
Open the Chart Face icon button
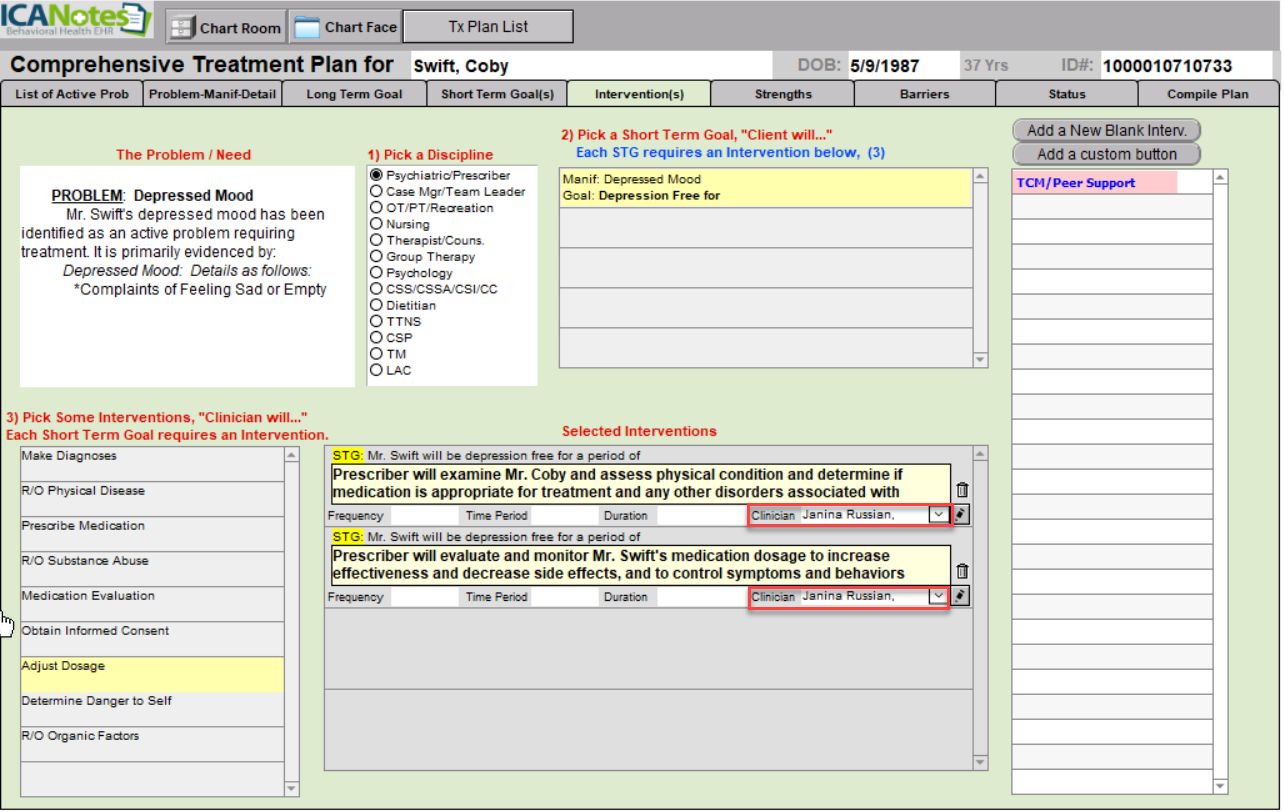point(345,27)
